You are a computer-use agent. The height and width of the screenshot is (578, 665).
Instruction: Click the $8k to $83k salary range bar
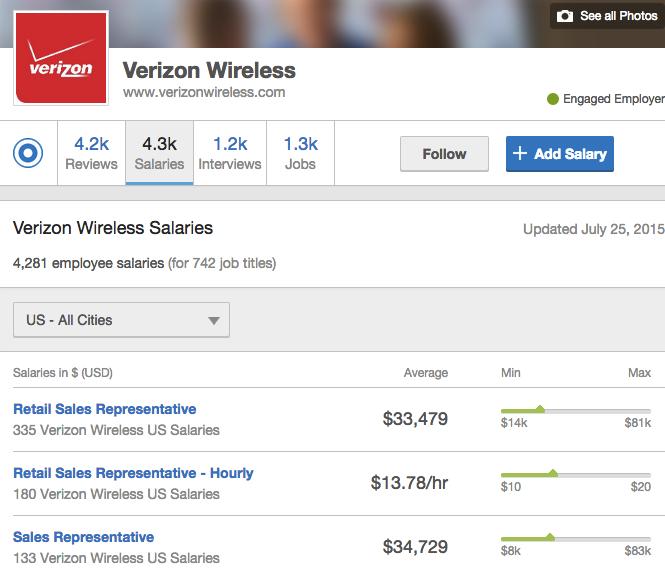pos(576,538)
